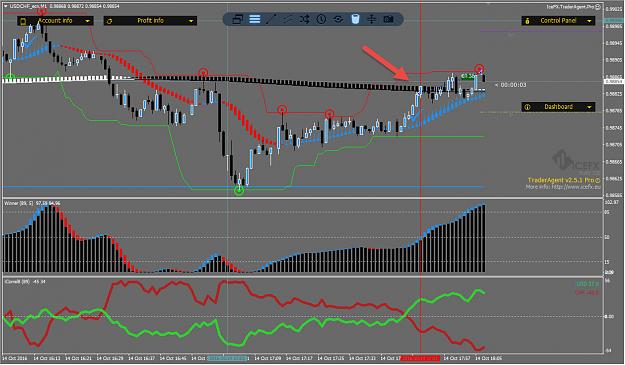The image size is (625, 365).
Task: Expand the Dashboard dropdown arrow
Action: click(x=589, y=107)
